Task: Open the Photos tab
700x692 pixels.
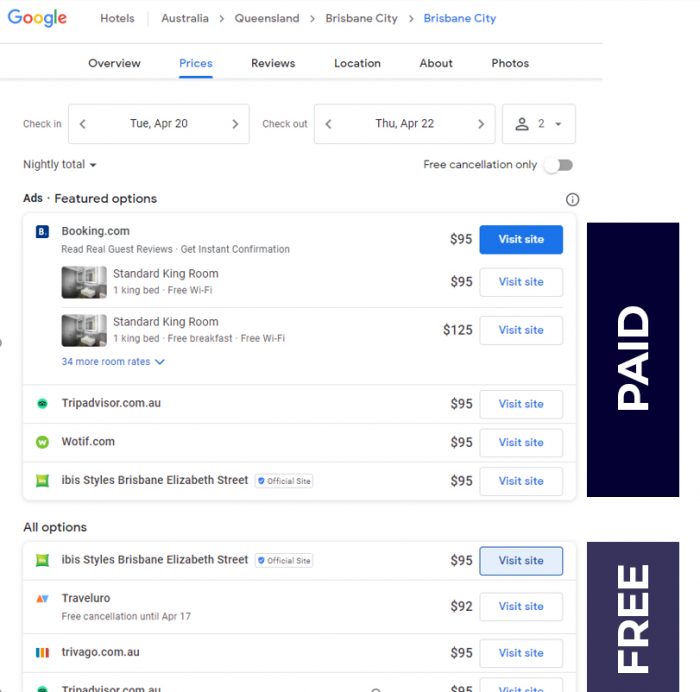Action: [x=510, y=63]
